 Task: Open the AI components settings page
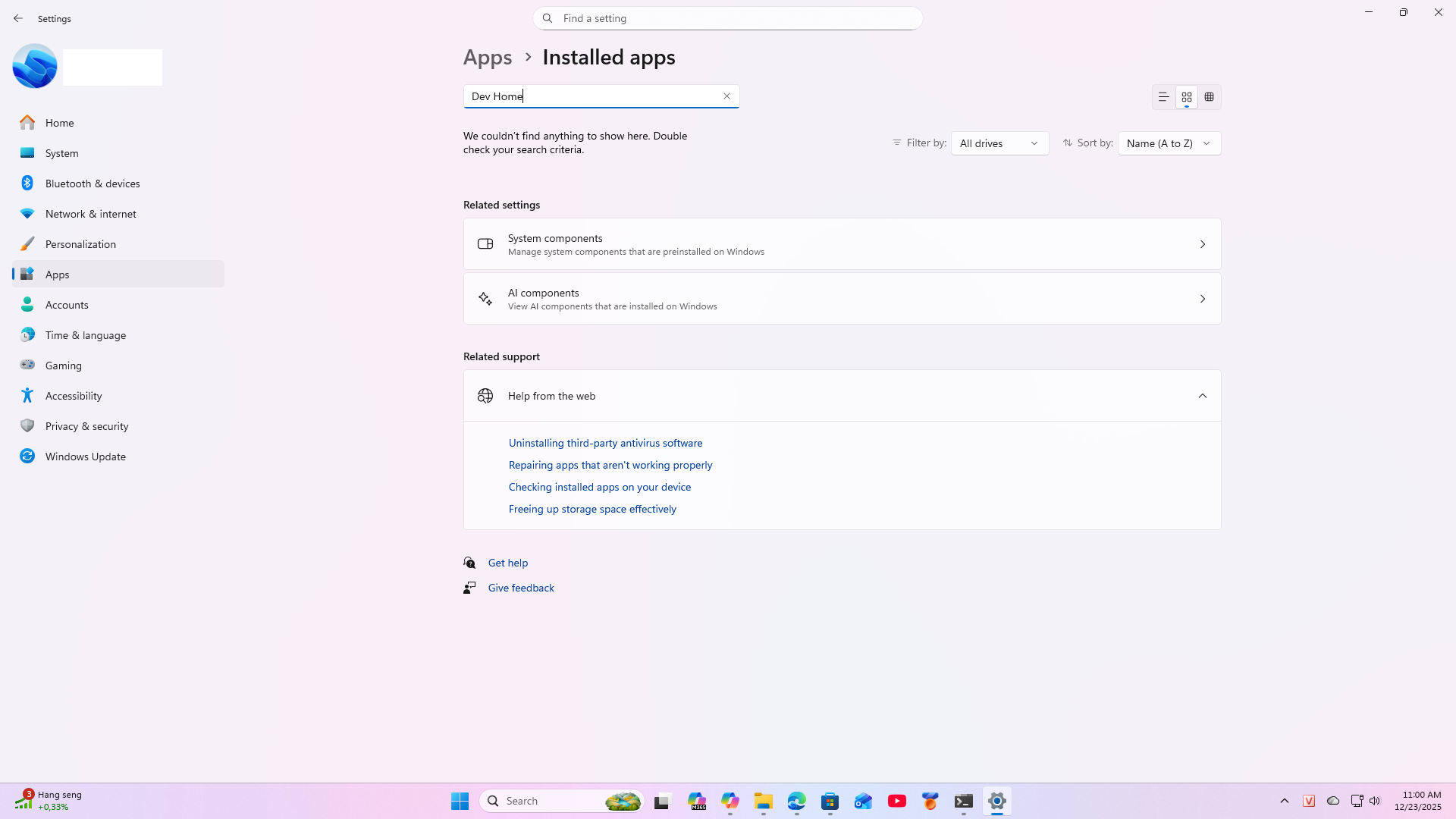(841, 298)
